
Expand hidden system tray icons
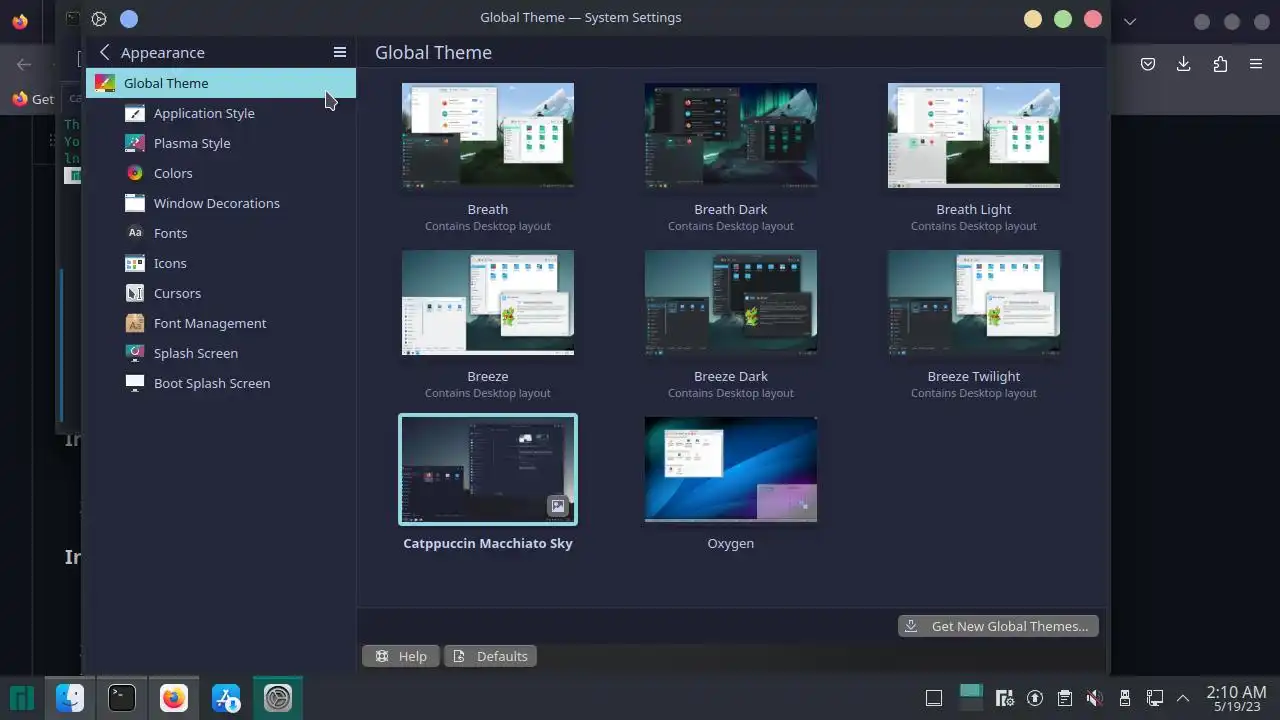(1183, 698)
